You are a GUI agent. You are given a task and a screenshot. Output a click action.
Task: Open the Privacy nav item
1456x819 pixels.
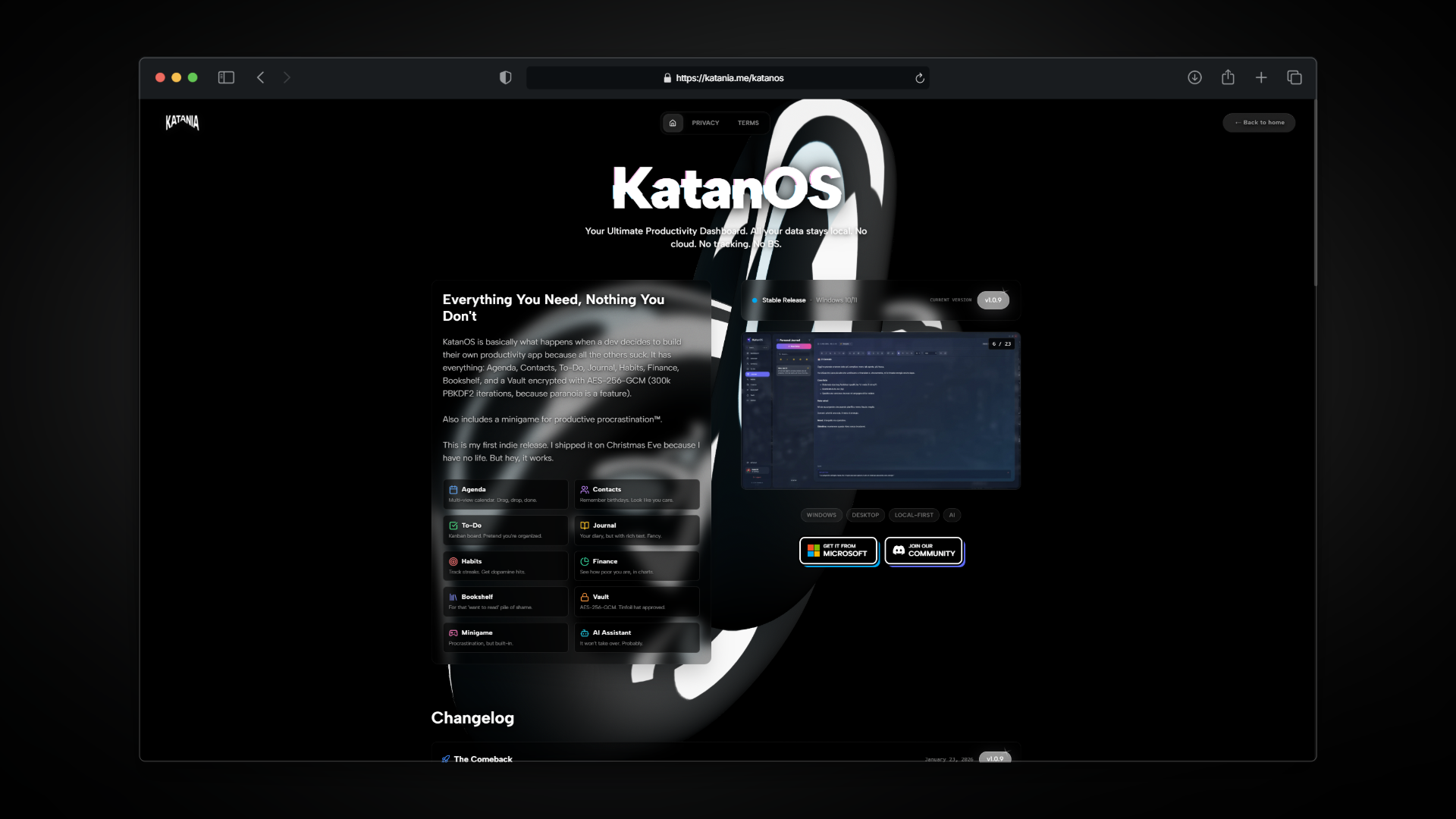tap(705, 123)
